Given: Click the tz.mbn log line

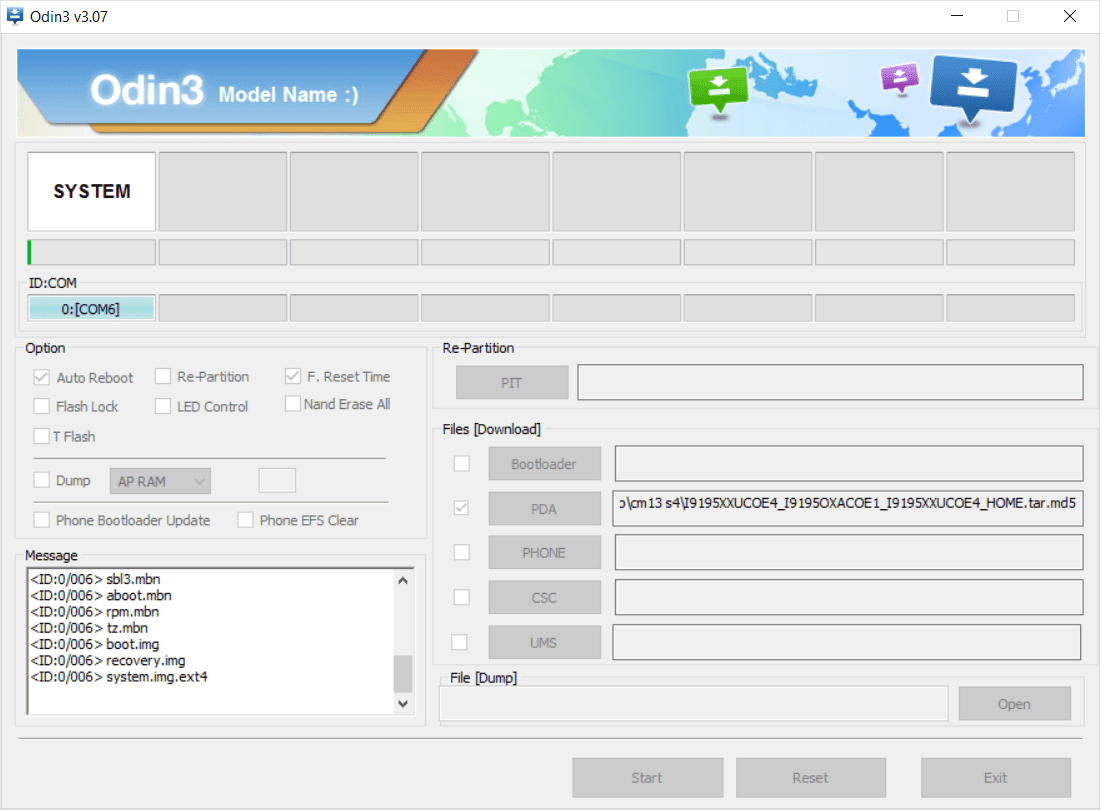Looking at the screenshot, I should point(89,627).
